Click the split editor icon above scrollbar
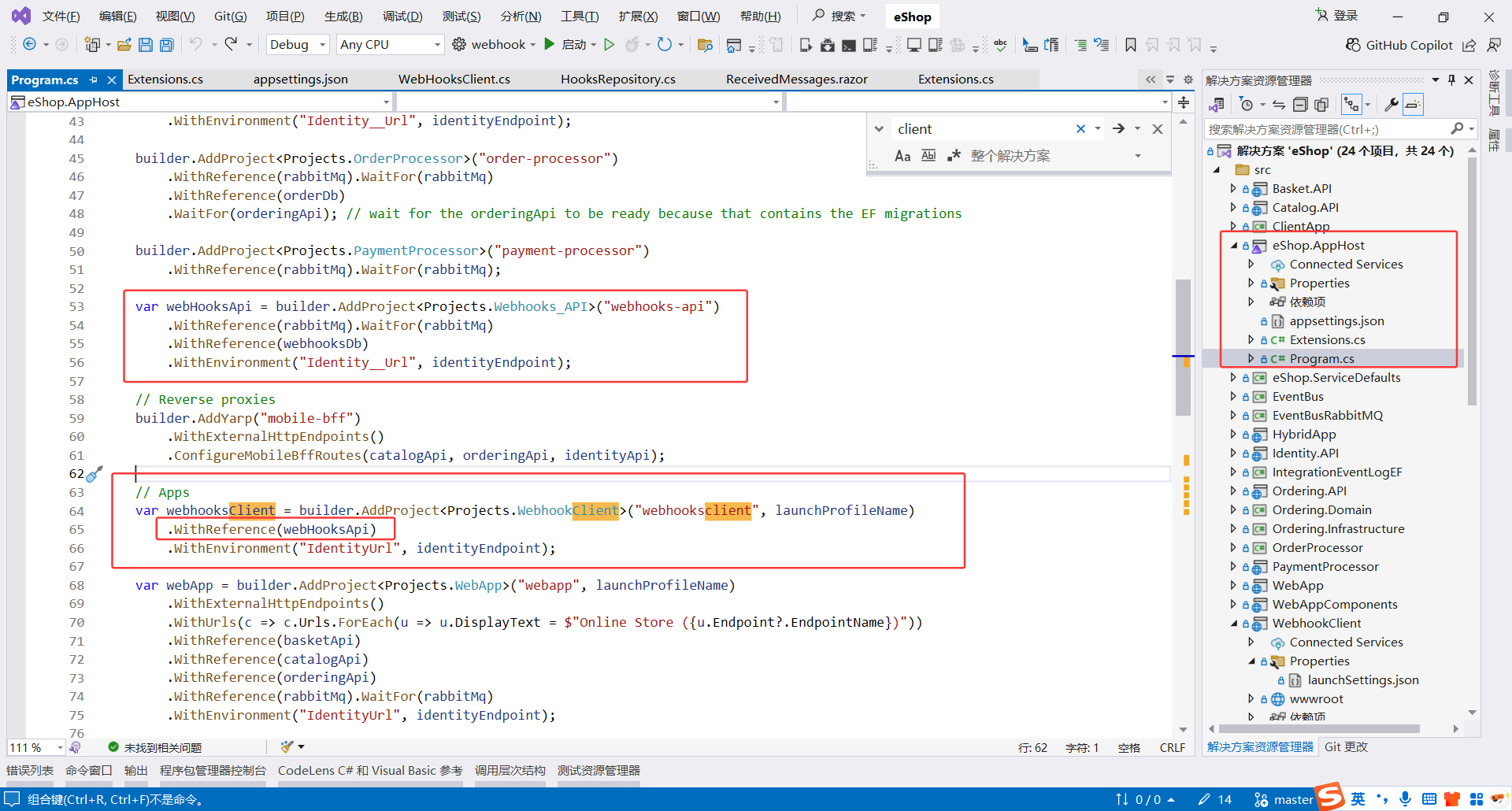The width and height of the screenshot is (1512, 811). pos(1184,102)
